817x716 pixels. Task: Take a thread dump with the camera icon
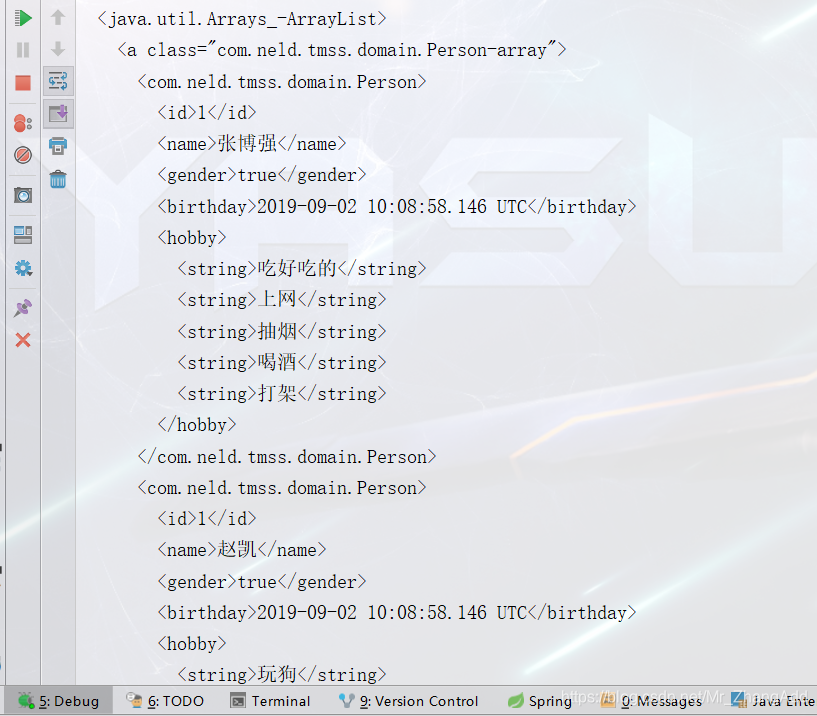point(22,194)
